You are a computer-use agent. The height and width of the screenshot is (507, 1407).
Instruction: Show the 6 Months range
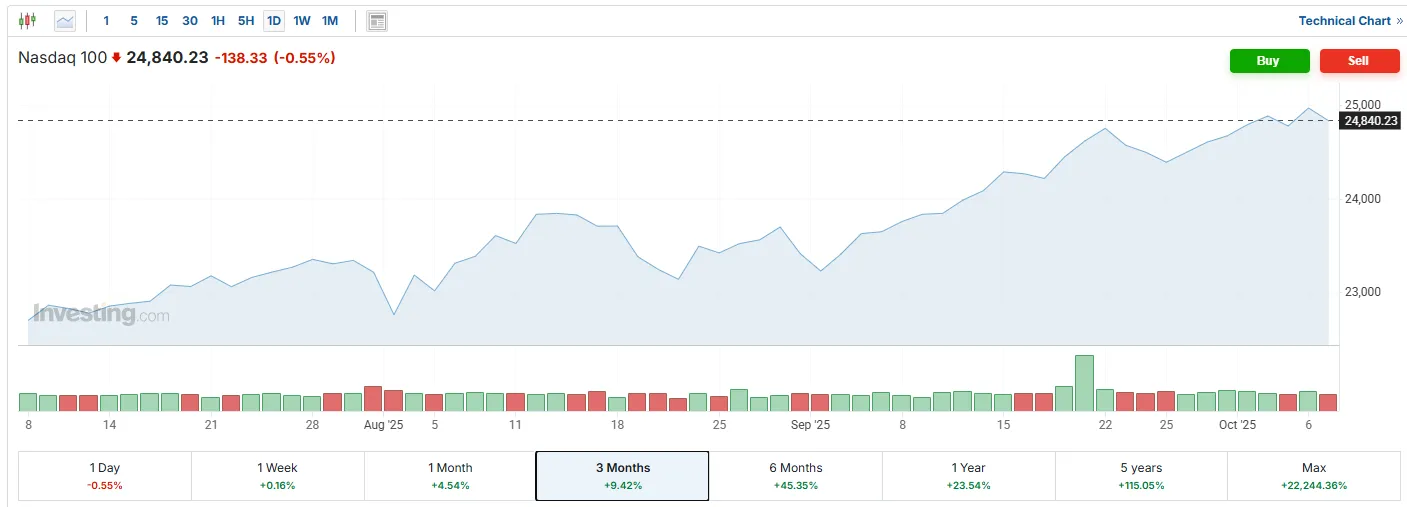click(x=795, y=476)
